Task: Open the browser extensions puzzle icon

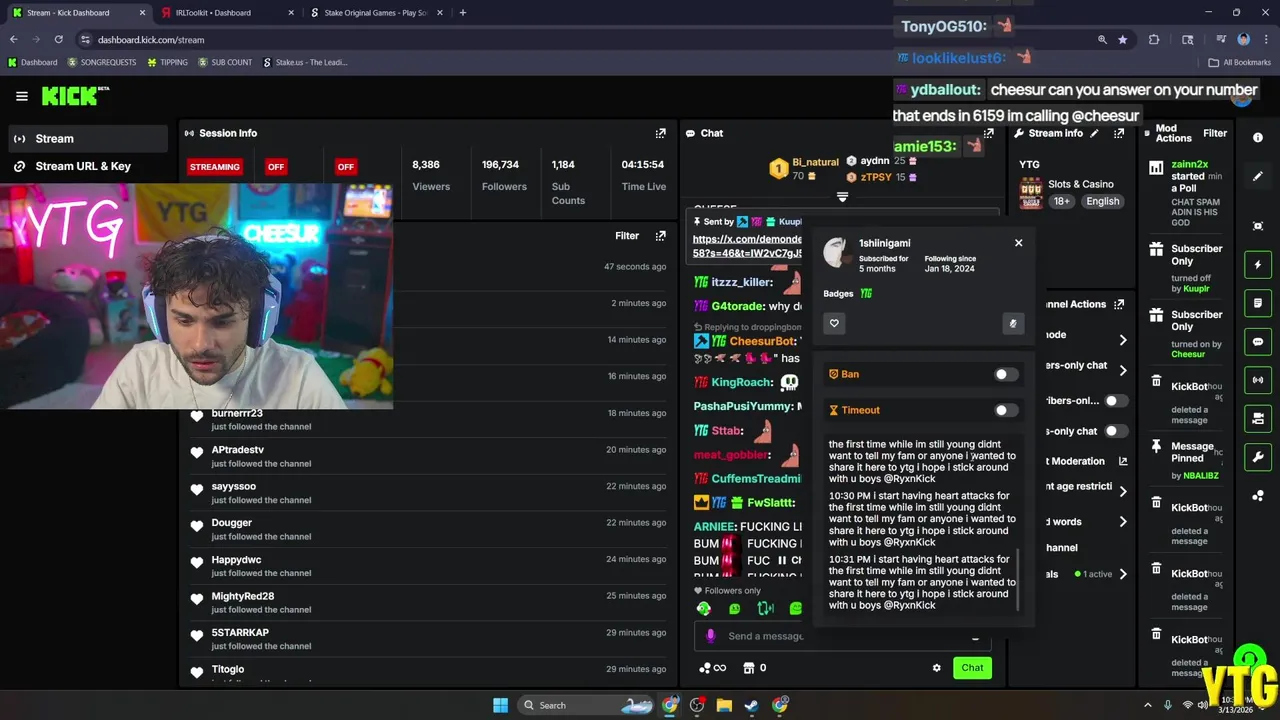Action: [x=1154, y=40]
